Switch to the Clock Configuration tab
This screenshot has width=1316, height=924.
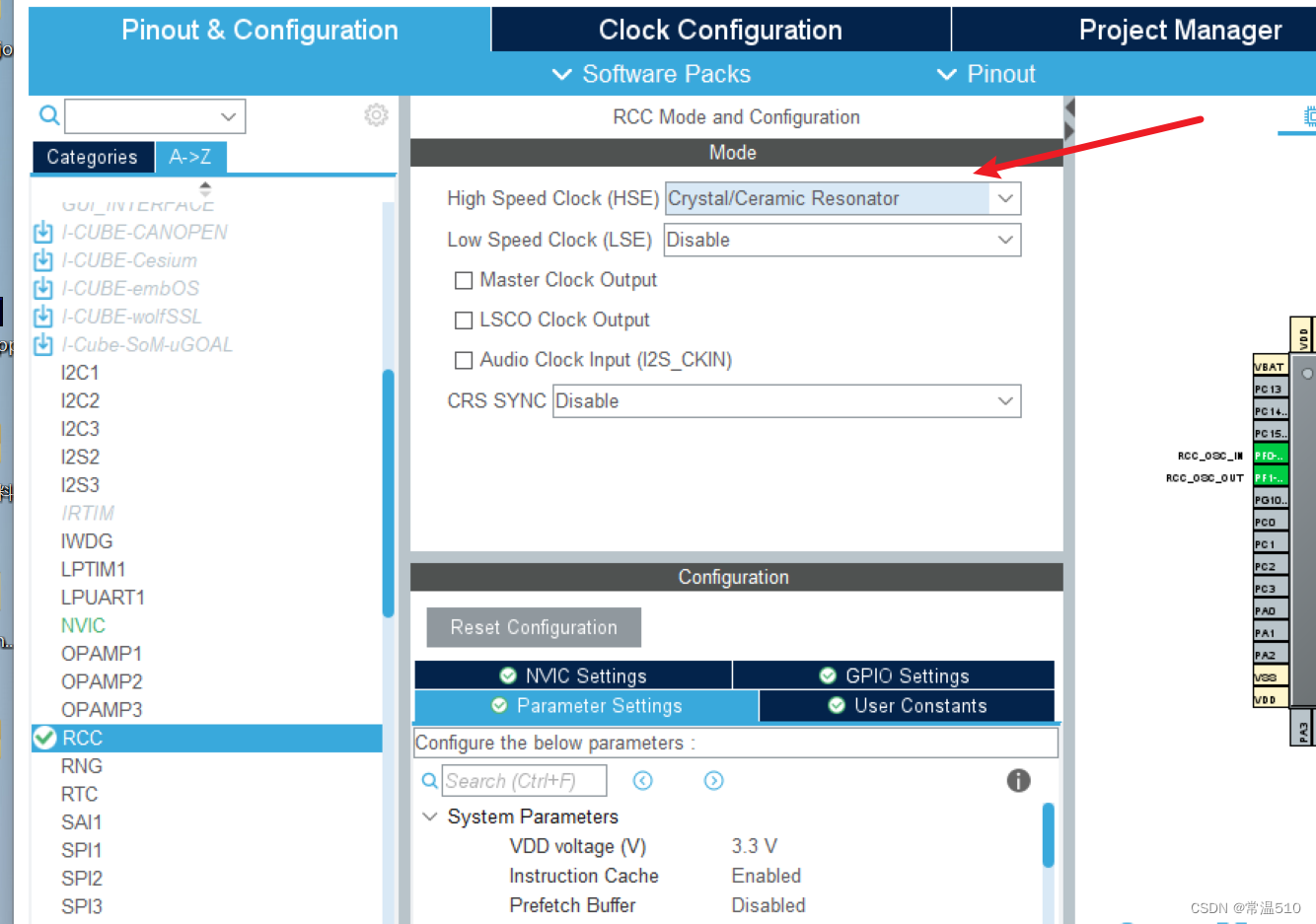click(x=721, y=30)
